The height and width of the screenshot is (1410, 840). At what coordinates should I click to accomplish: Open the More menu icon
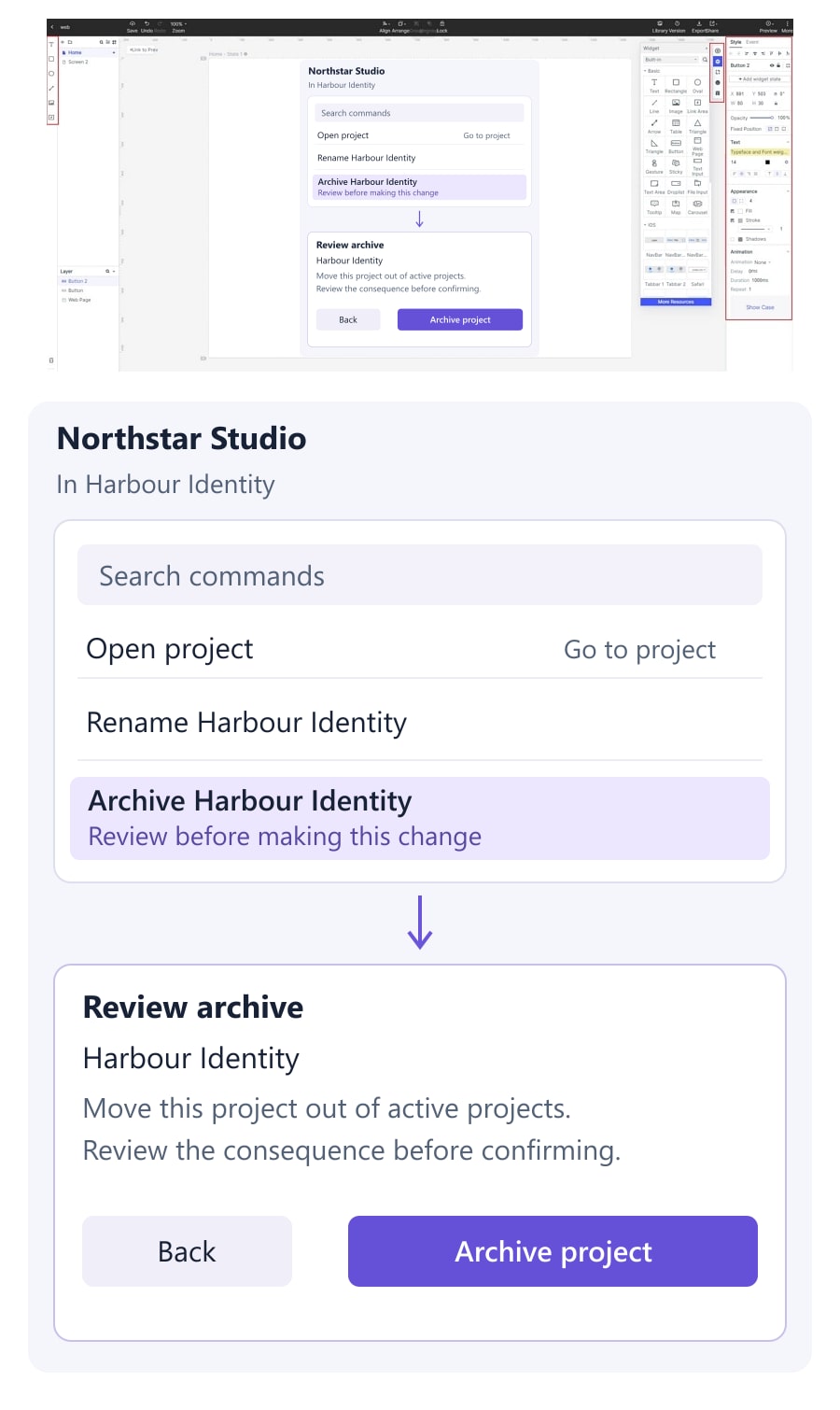pos(788,23)
